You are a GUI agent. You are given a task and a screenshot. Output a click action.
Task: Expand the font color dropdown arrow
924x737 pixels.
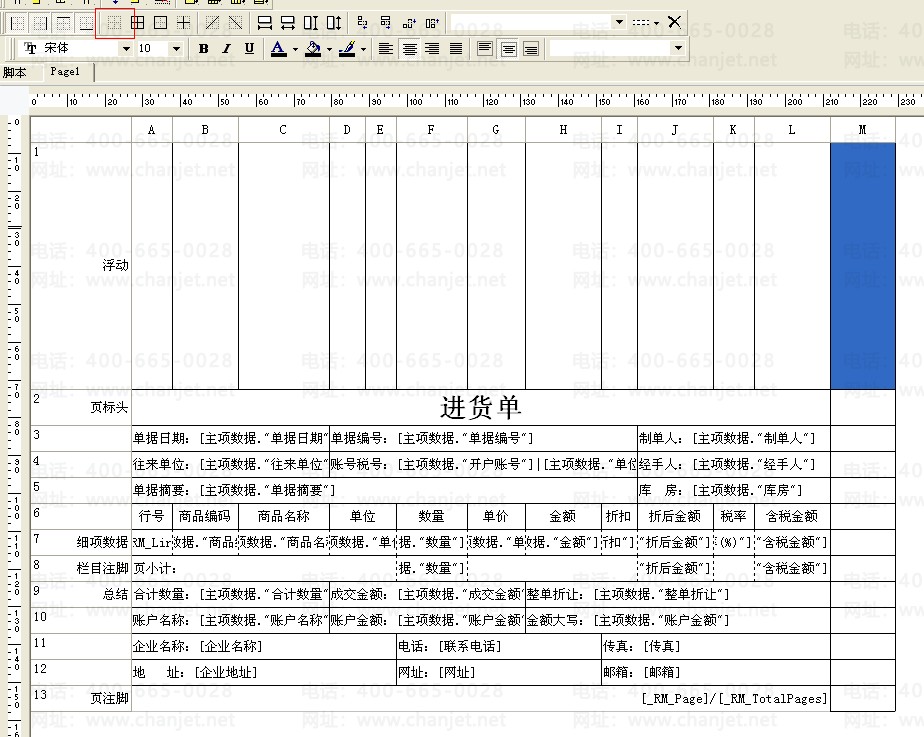[x=295, y=48]
